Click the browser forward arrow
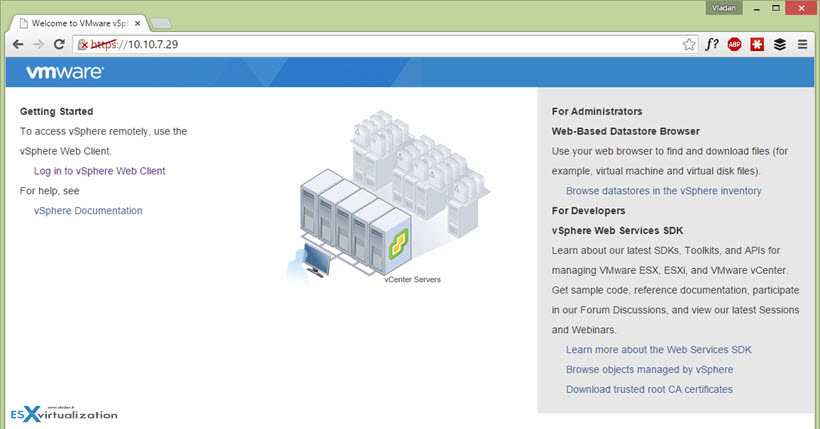Image resolution: width=820 pixels, height=429 pixels. coord(39,44)
